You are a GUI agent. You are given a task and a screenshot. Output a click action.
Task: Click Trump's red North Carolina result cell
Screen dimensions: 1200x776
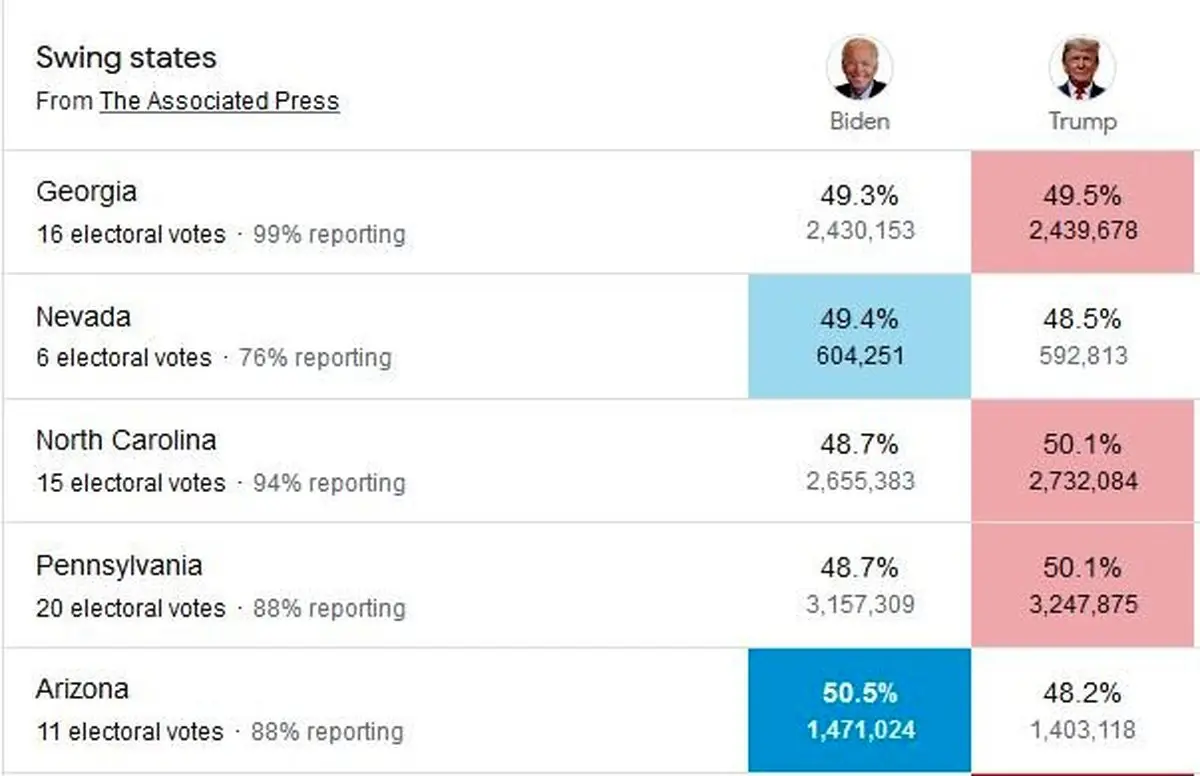[1083, 461]
